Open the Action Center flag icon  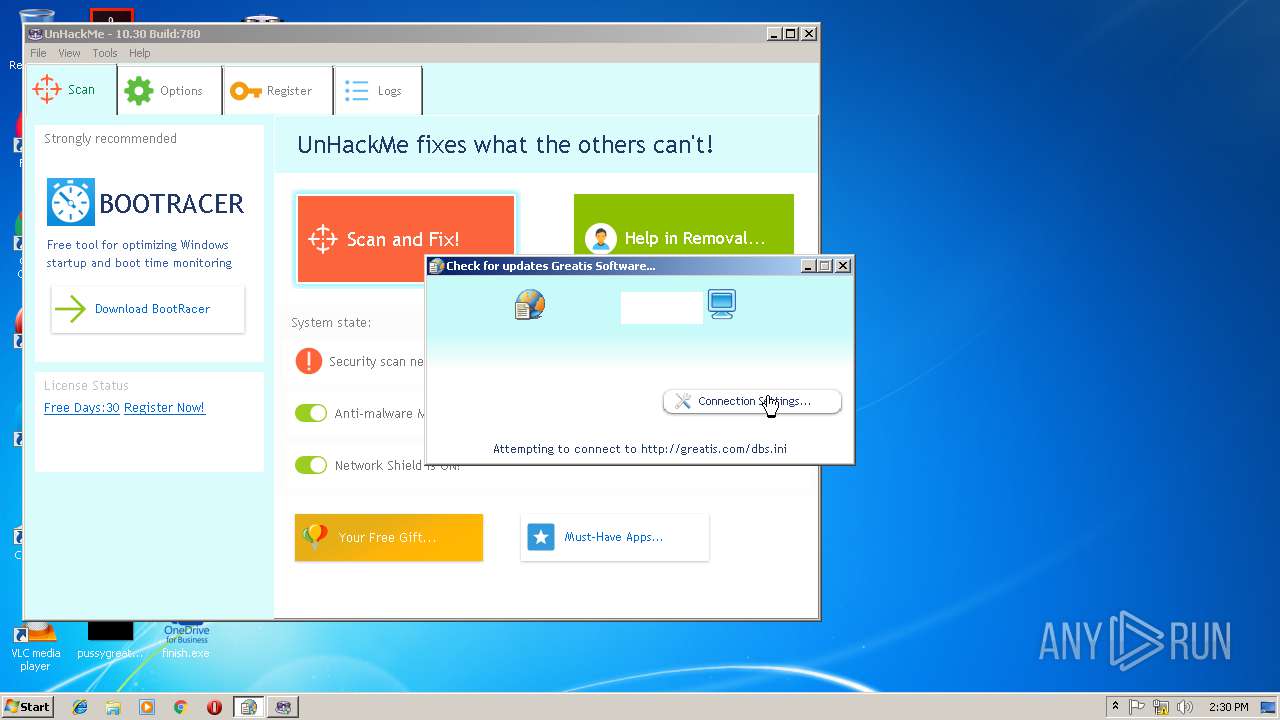pos(1137,707)
